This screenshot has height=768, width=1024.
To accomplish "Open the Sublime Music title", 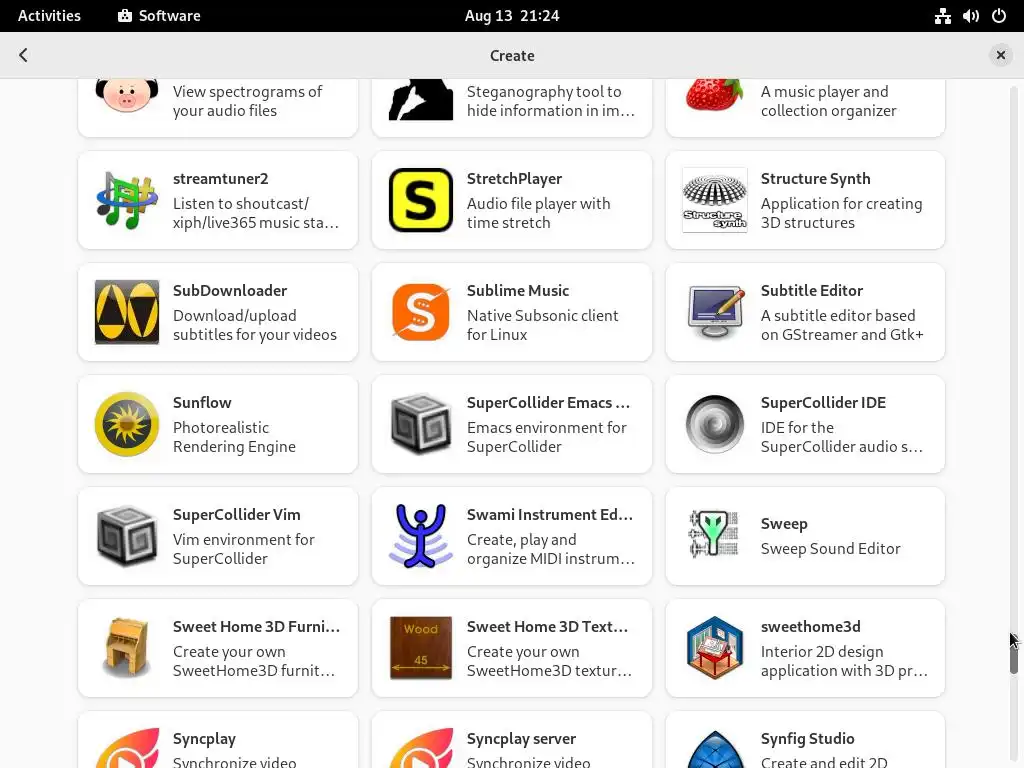I will (518, 291).
